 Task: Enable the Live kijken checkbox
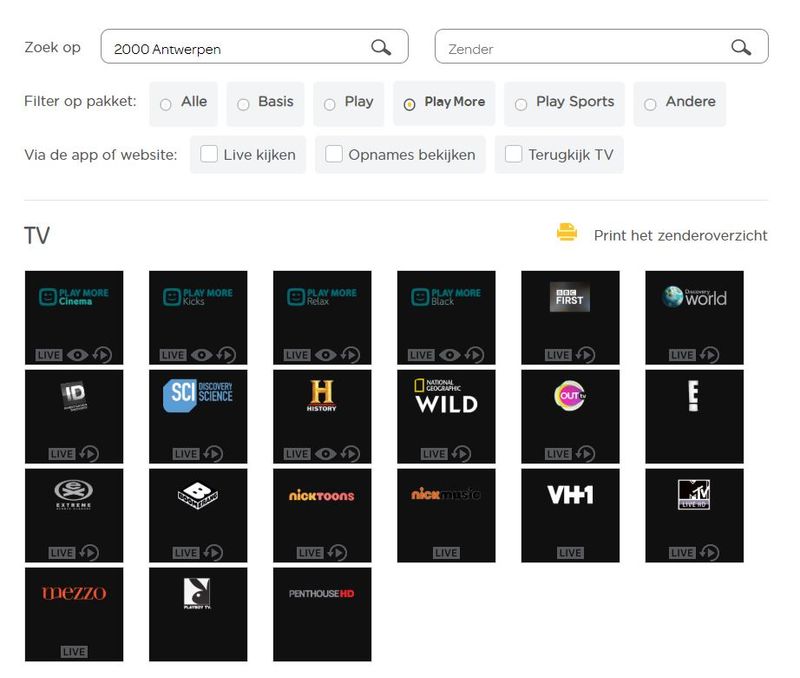point(209,154)
